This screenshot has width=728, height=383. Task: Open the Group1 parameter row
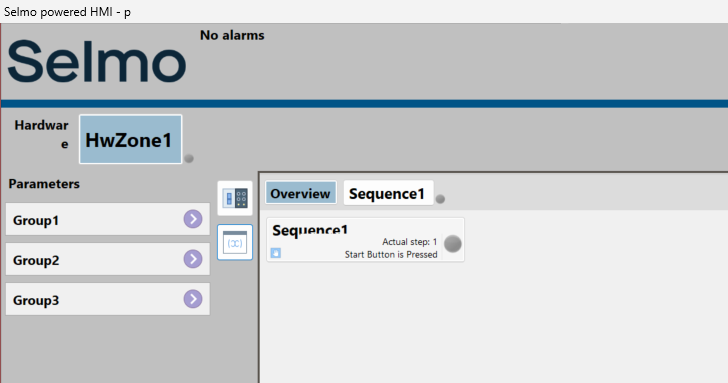pos(108,219)
